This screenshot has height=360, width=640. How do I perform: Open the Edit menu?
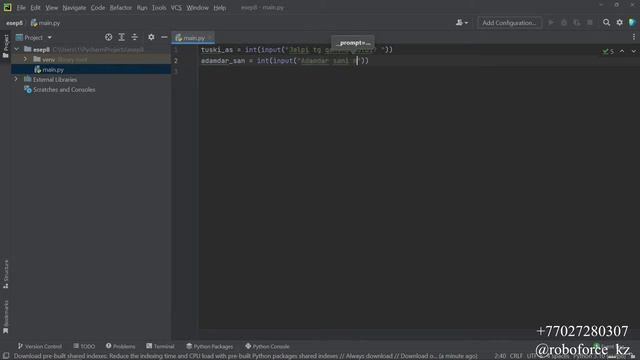click(35, 8)
